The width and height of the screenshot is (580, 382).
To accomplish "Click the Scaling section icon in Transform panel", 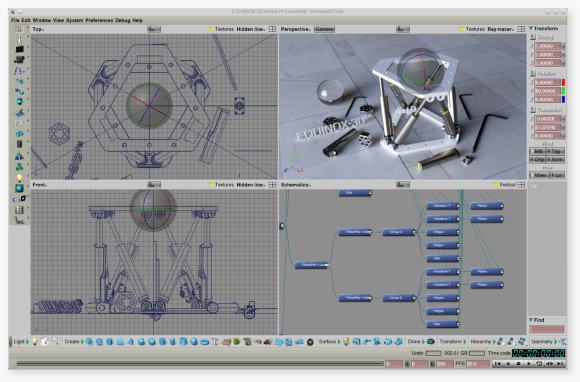I will pos(533,37).
